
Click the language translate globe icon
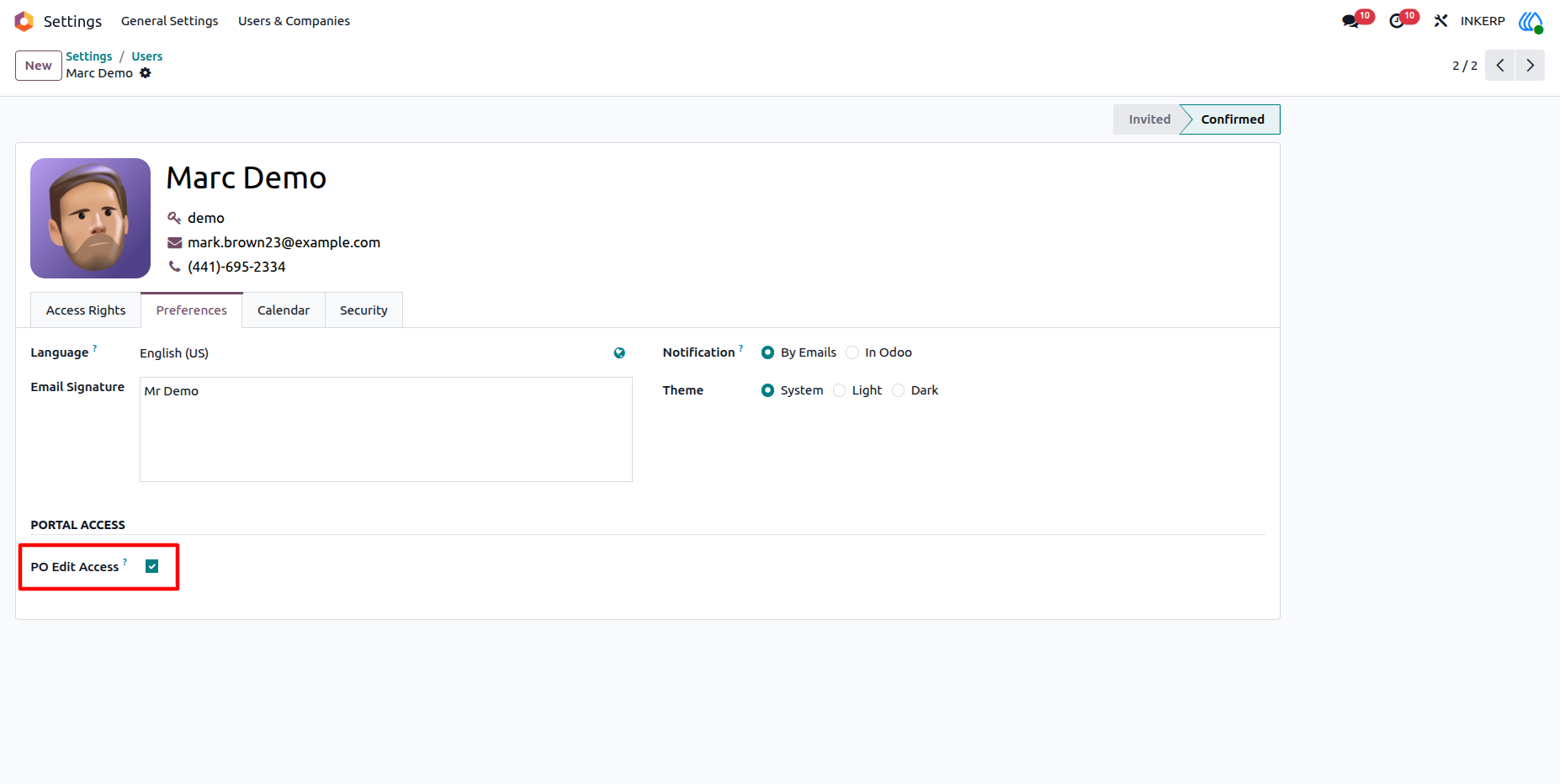pyautogui.click(x=619, y=353)
